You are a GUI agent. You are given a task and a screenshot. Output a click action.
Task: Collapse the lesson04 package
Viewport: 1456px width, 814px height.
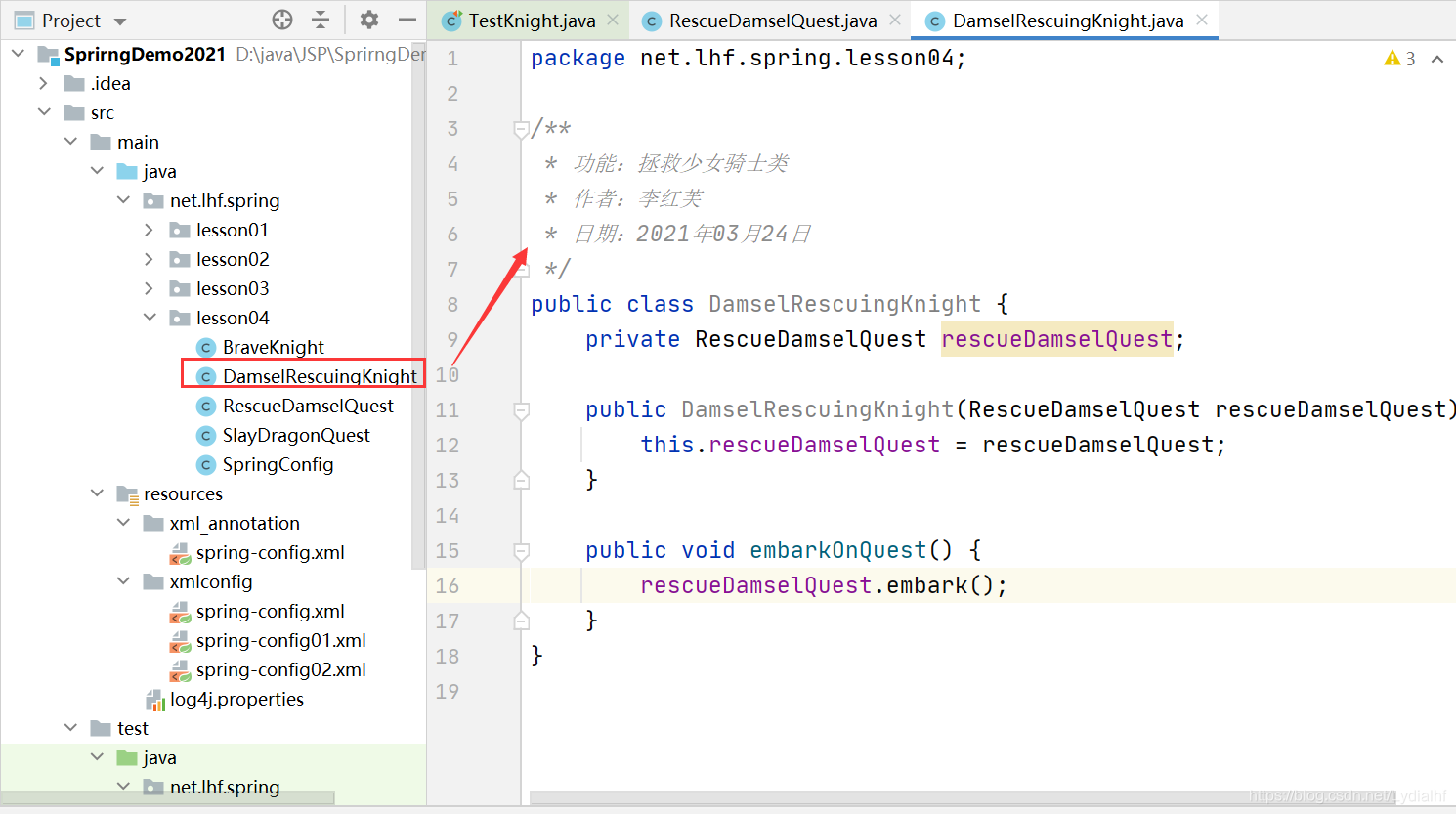(150, 318)
